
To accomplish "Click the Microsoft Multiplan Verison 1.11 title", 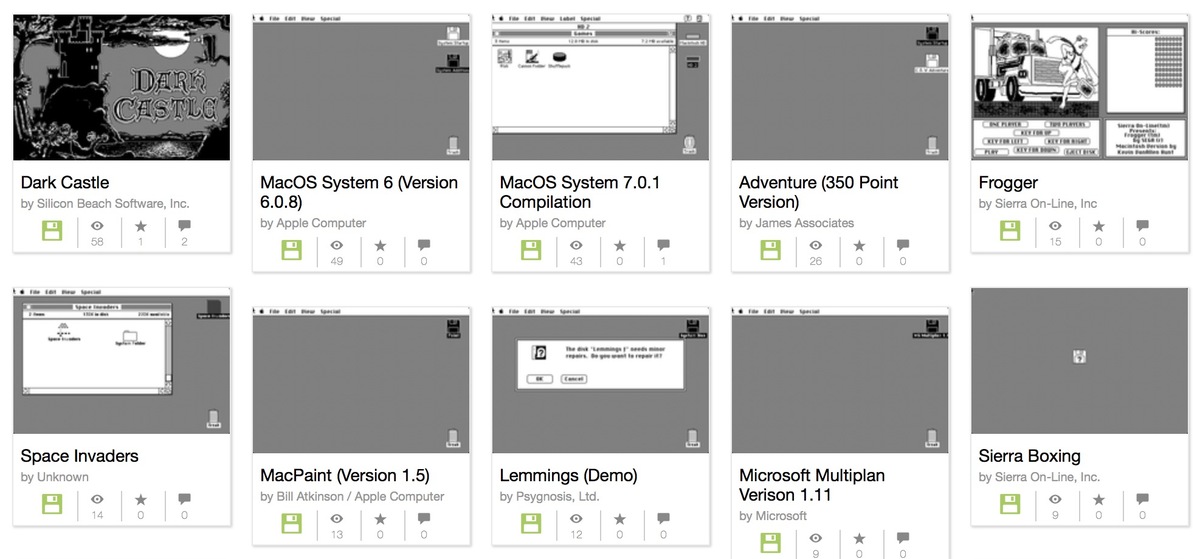I will (812, 485).
